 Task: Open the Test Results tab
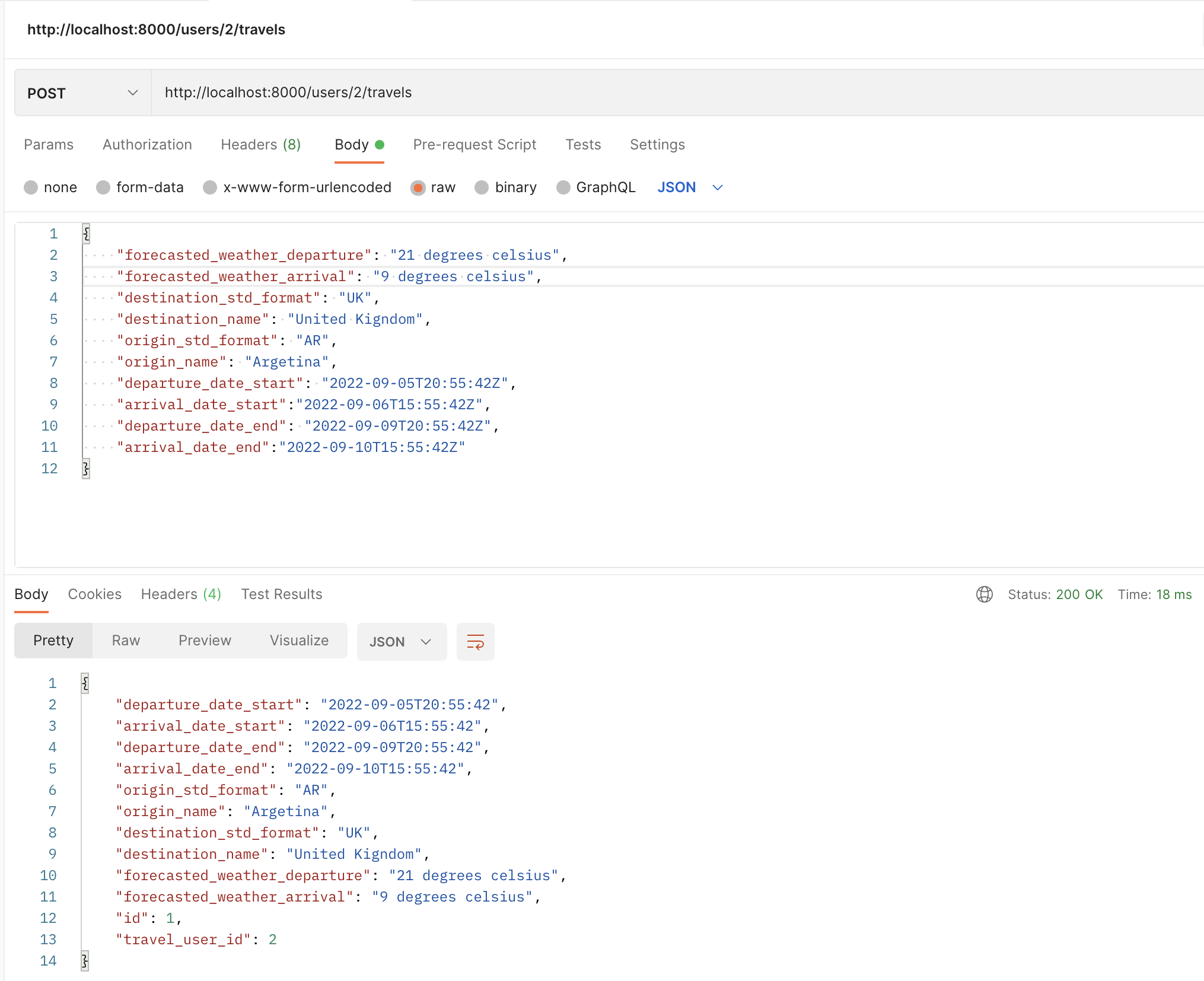pyautogui.click(x=282, y=594)
